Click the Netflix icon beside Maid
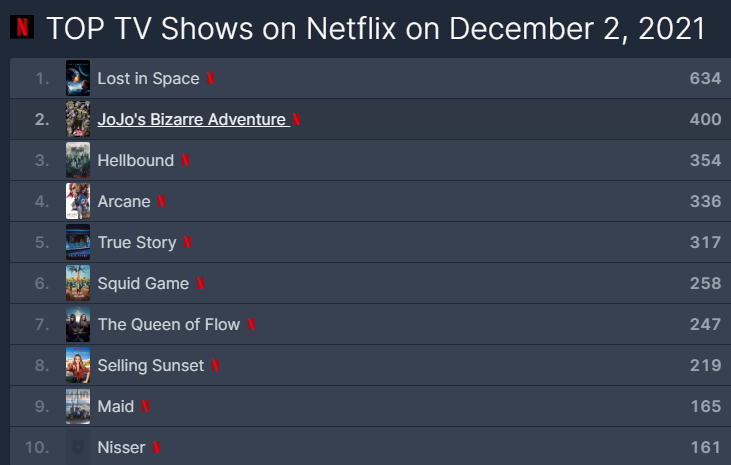731x465 pixels. (145, 407)
